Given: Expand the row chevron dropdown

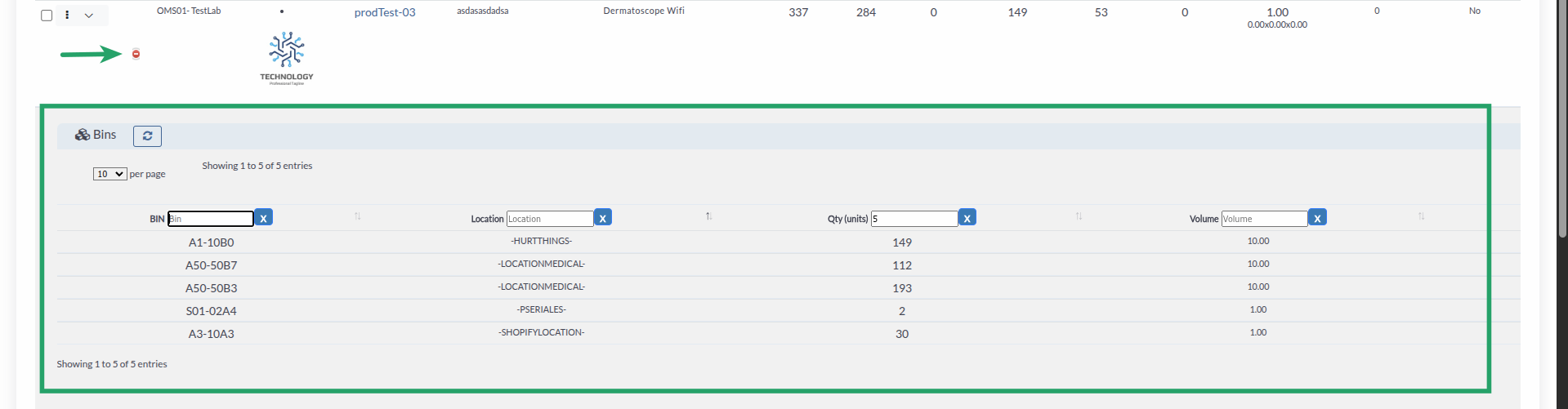Looking at the screenshot, I should click(88, 16).
